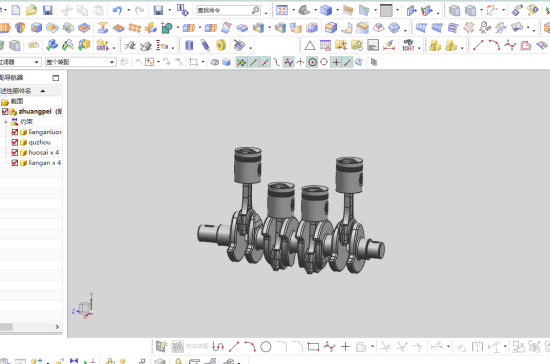Select the zhuangpei assembly node
This screenshot has height=364, width=550.
[35, 112]
